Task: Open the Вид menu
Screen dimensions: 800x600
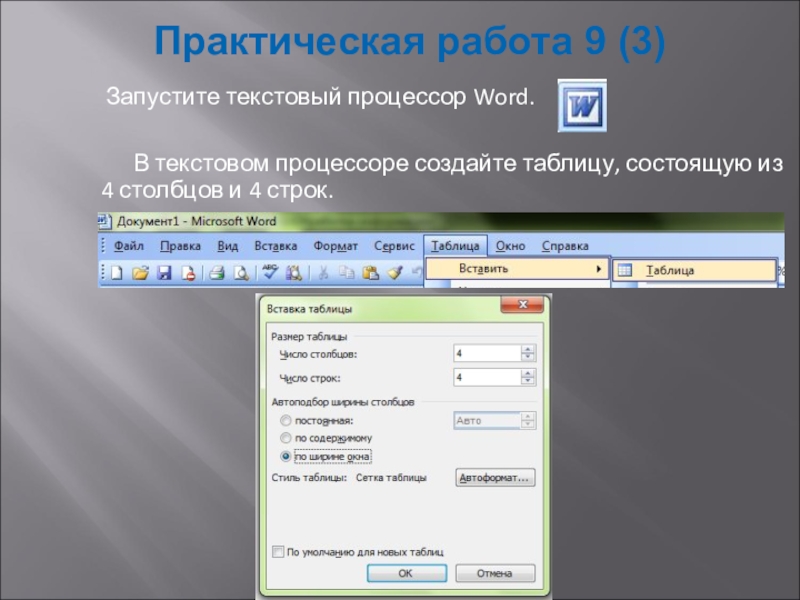Action: tap(228, 246)
